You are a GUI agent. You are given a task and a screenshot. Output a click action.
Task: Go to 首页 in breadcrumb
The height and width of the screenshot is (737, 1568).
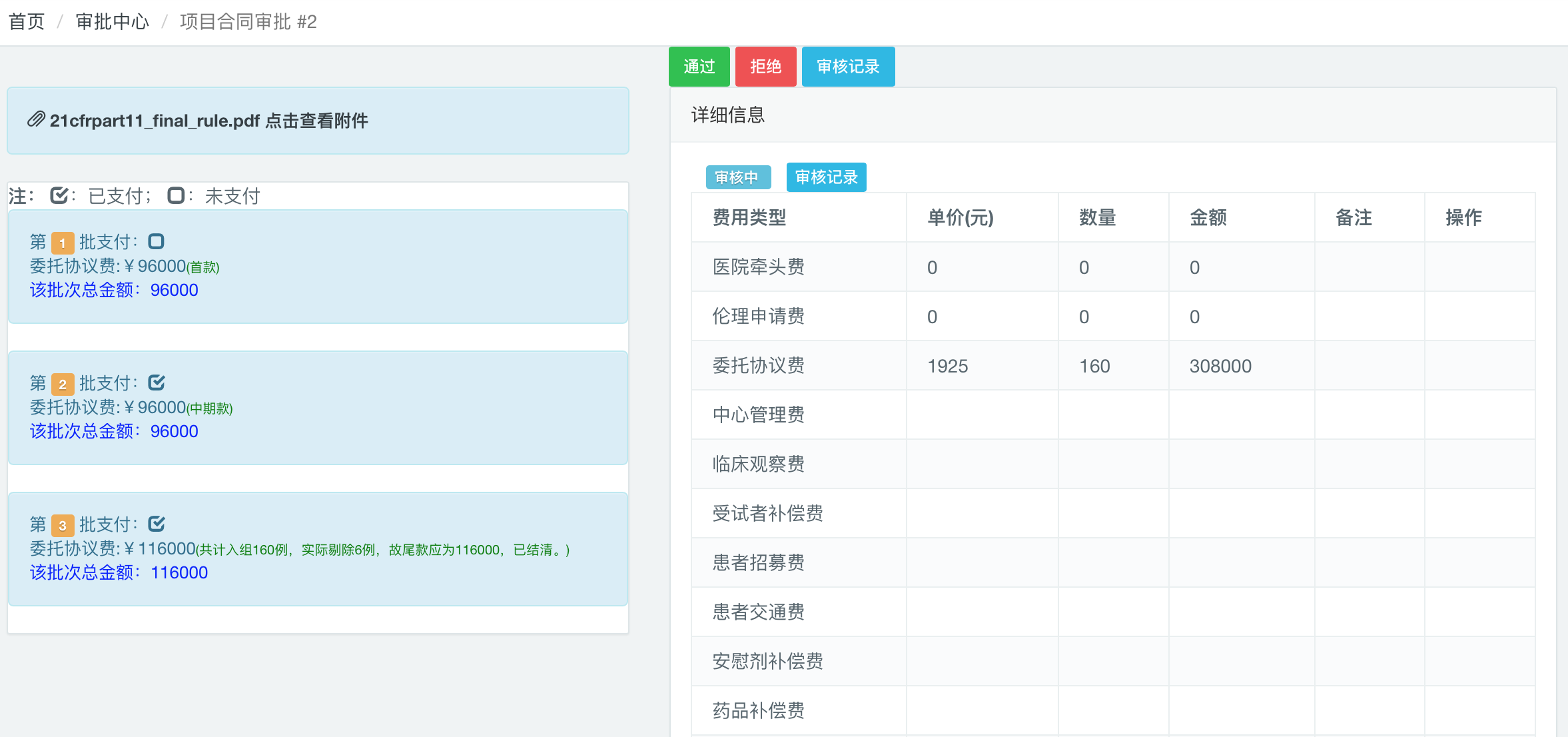pyautogui.click(x=27, y=22)
